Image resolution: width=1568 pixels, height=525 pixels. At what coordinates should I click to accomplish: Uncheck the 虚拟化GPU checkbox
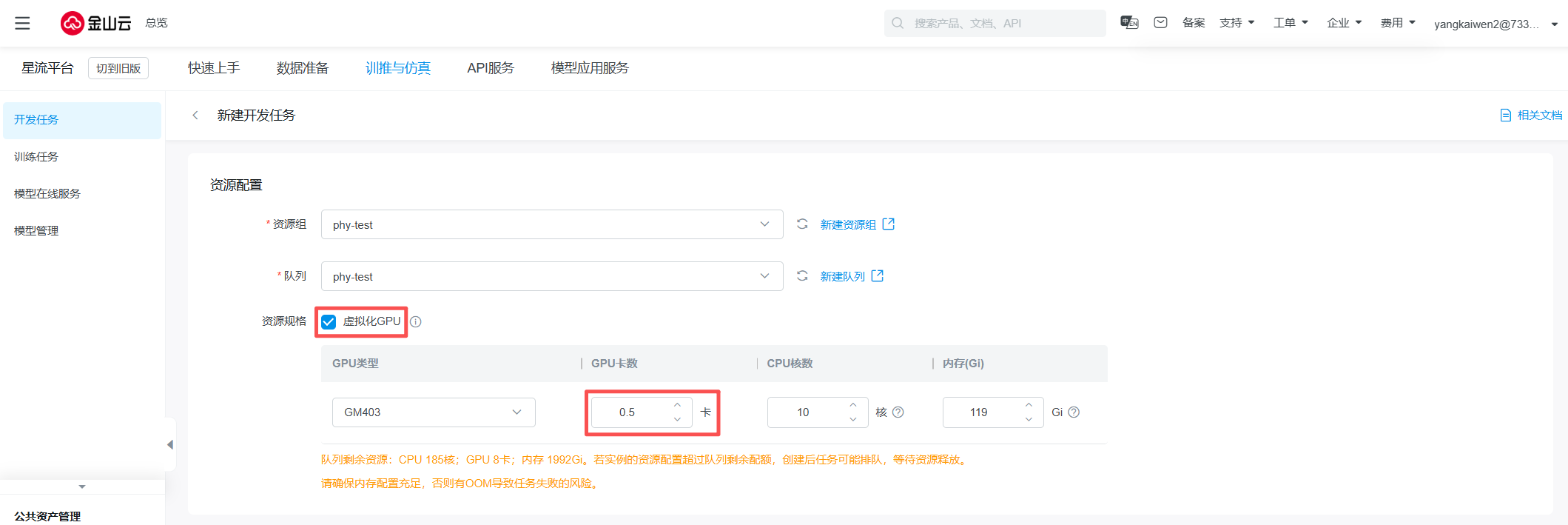click(329, 322)
